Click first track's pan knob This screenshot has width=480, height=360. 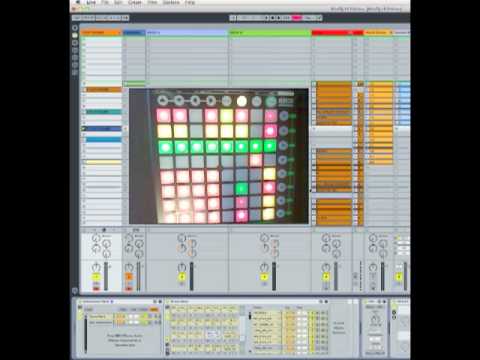click(96, 267)
